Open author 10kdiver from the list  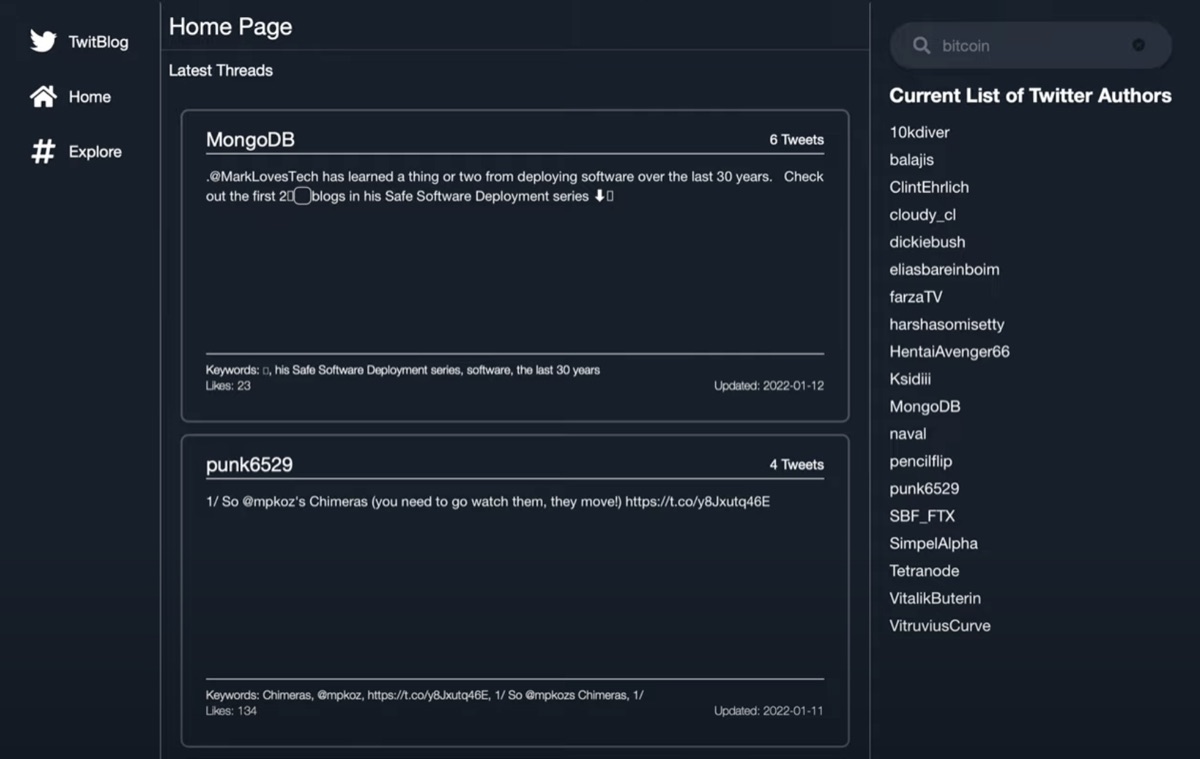click(919, 132)
